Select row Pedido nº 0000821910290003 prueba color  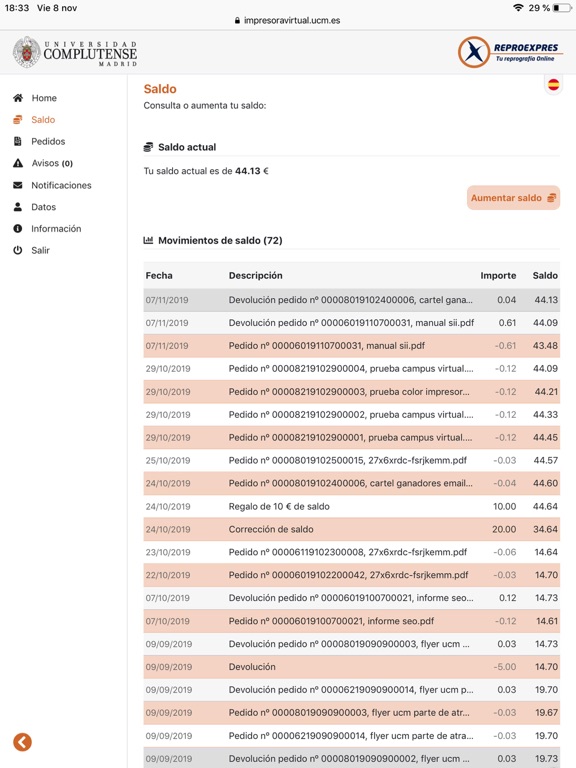pos(352,391)
